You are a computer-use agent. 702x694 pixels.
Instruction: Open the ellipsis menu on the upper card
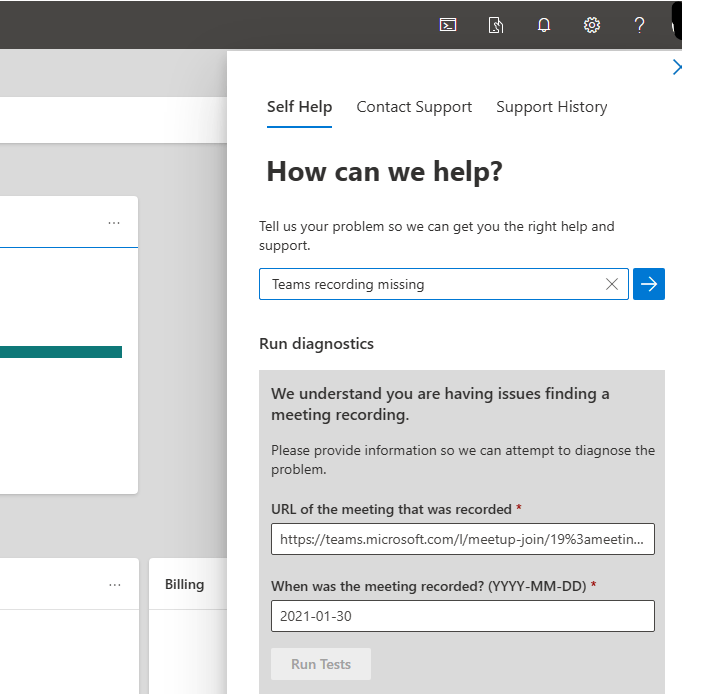(x=114, y=223)
